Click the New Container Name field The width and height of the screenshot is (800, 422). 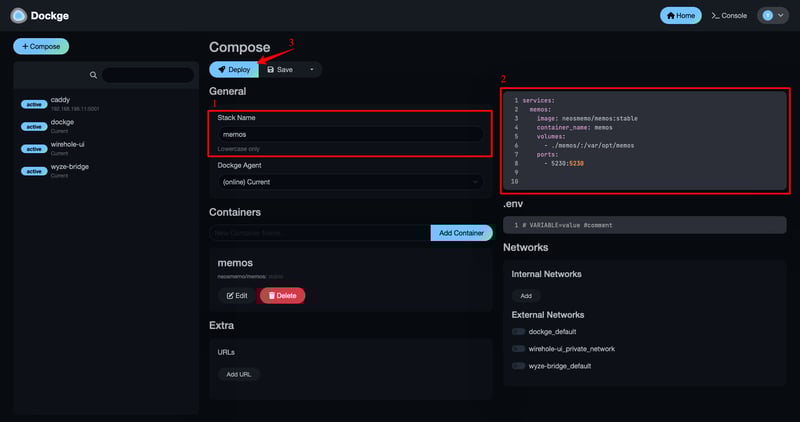pos(320,233)
